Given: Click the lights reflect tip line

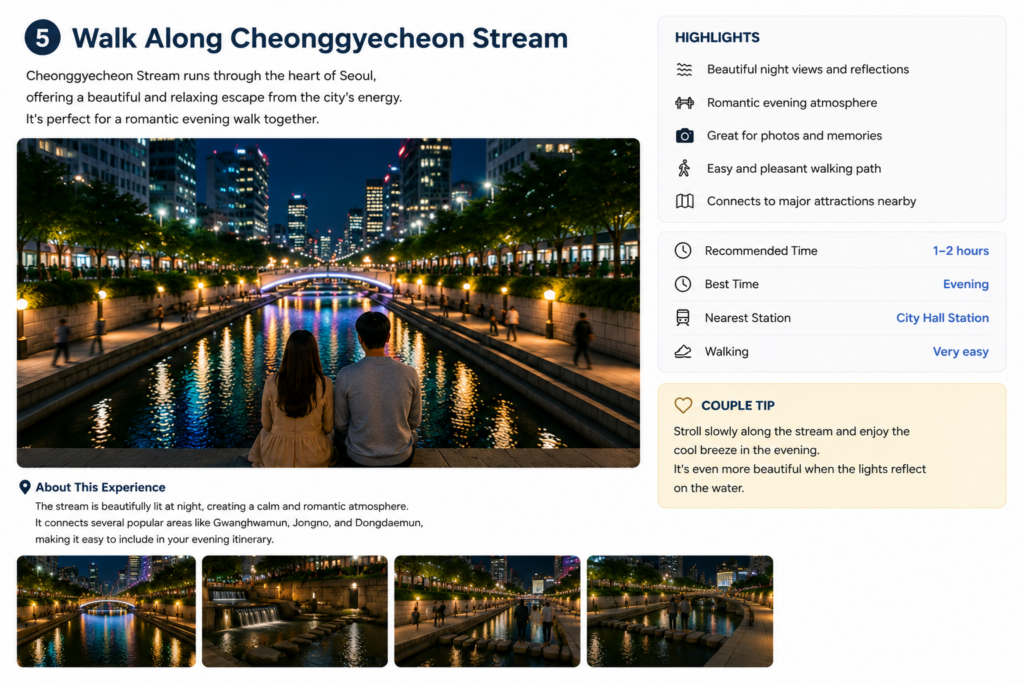Looking at the screenshot, I should pos(799,469).
